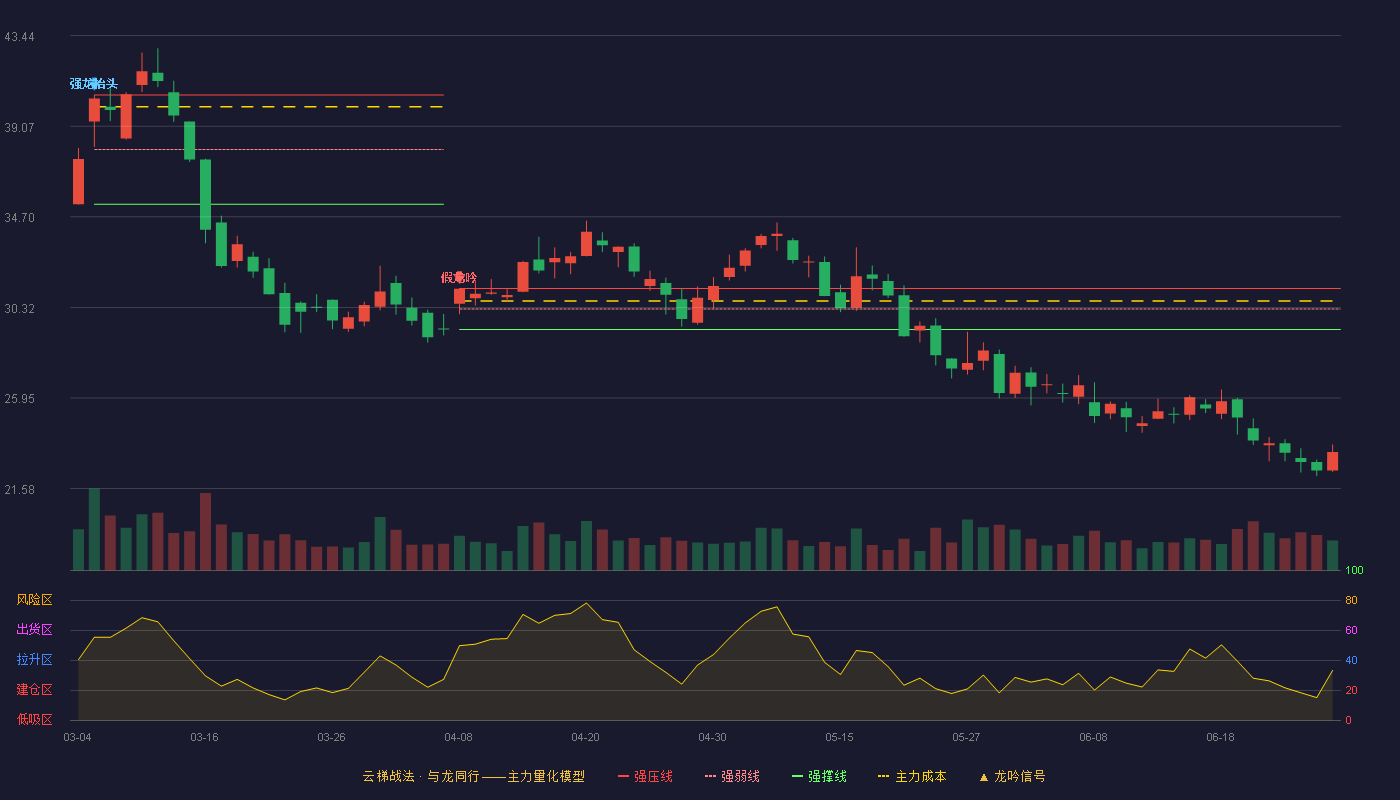The image size is (1400, 800).
Task: Click the red 20 indicator scale value
Action: tap(1351, 690)
